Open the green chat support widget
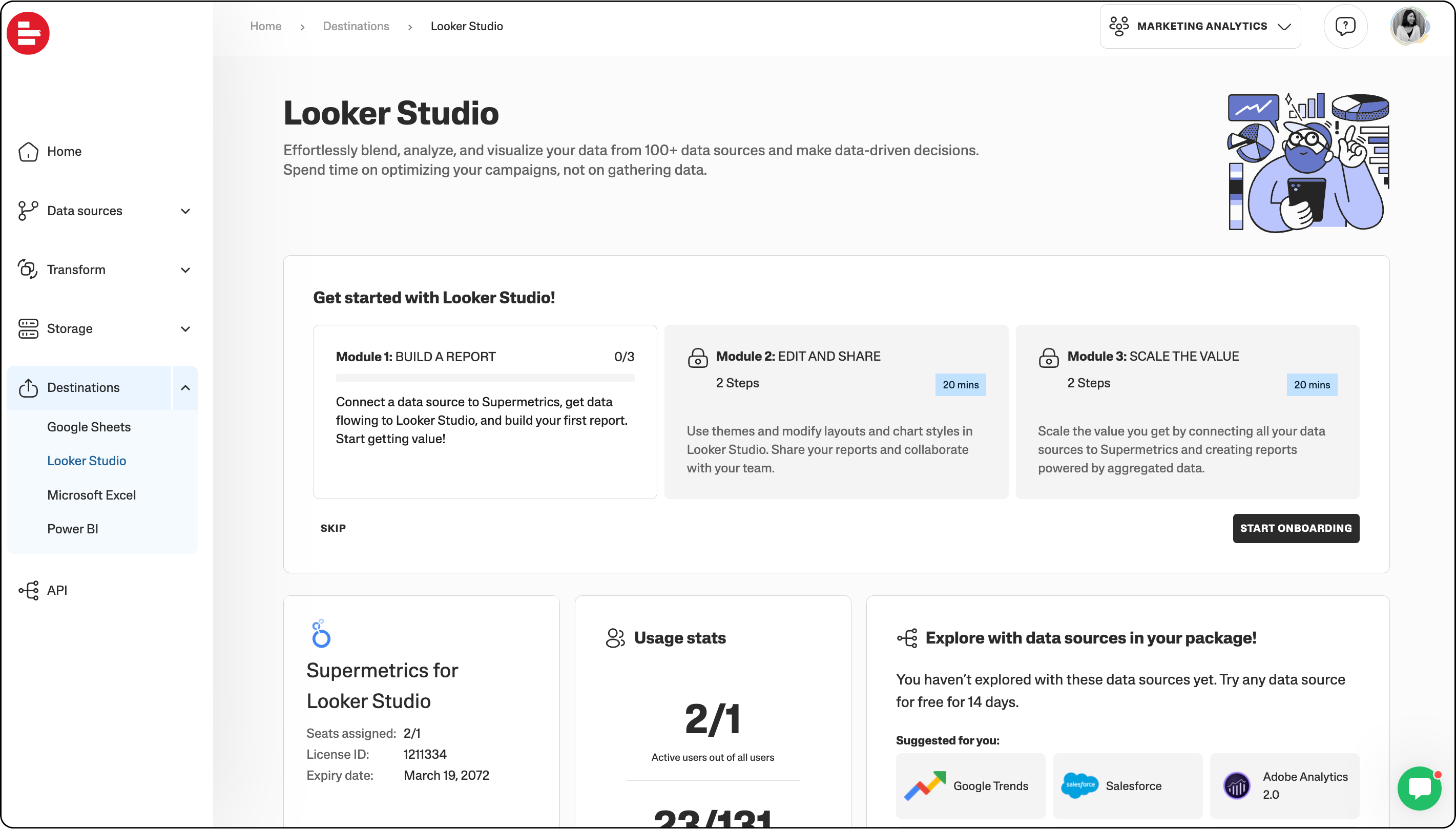 tap(1419, 788)
